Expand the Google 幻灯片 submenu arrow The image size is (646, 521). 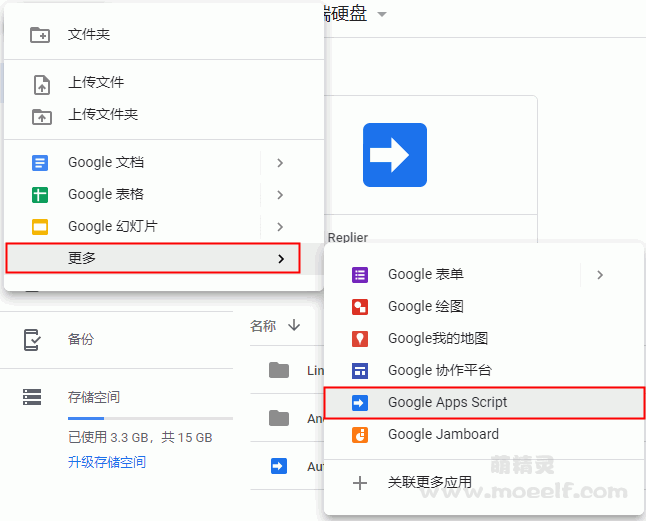(280, 227)
